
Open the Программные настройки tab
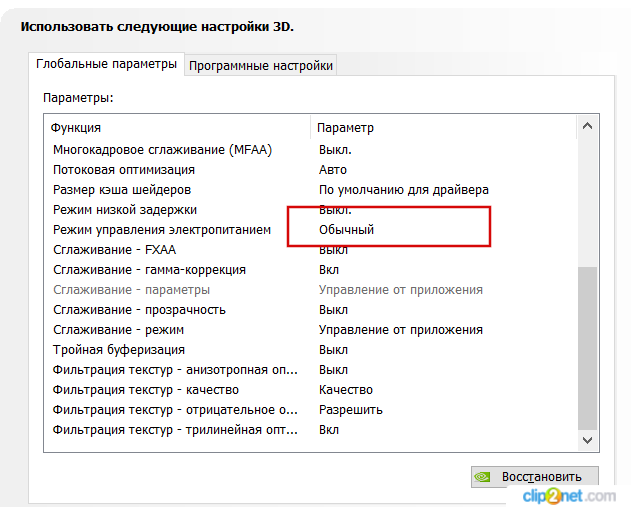260,66
